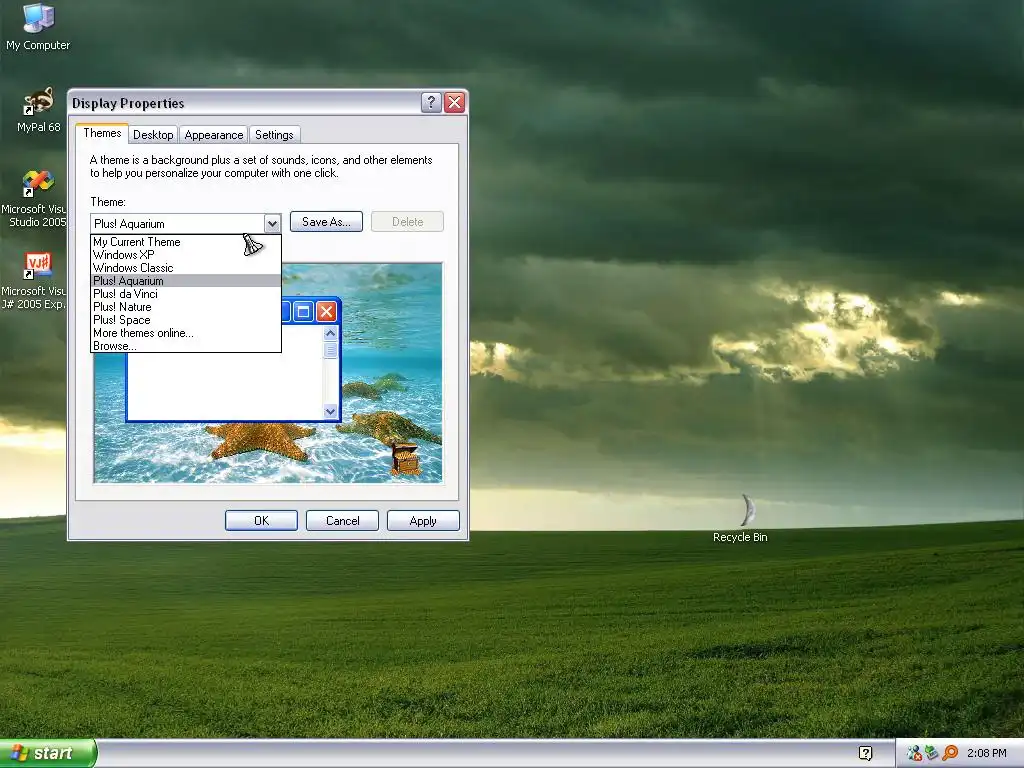Click the Cancel button
Screen dimensions: 1024x768
342,520
